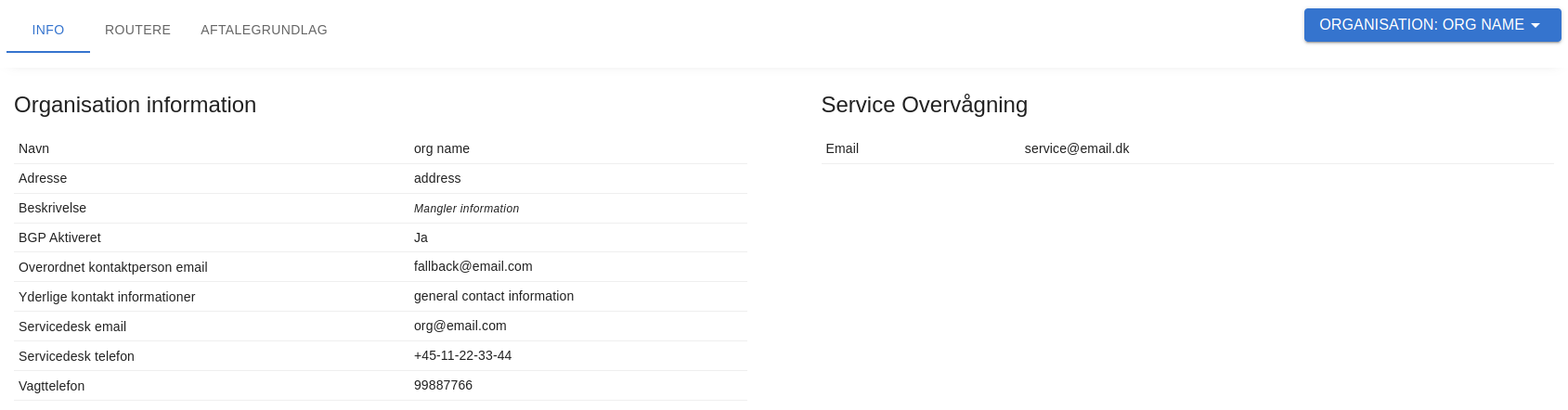1568x410 pixels.
Task: Click the 'Service Overvågning' heading
Action: pyautogui.click(x=924, y=105)
